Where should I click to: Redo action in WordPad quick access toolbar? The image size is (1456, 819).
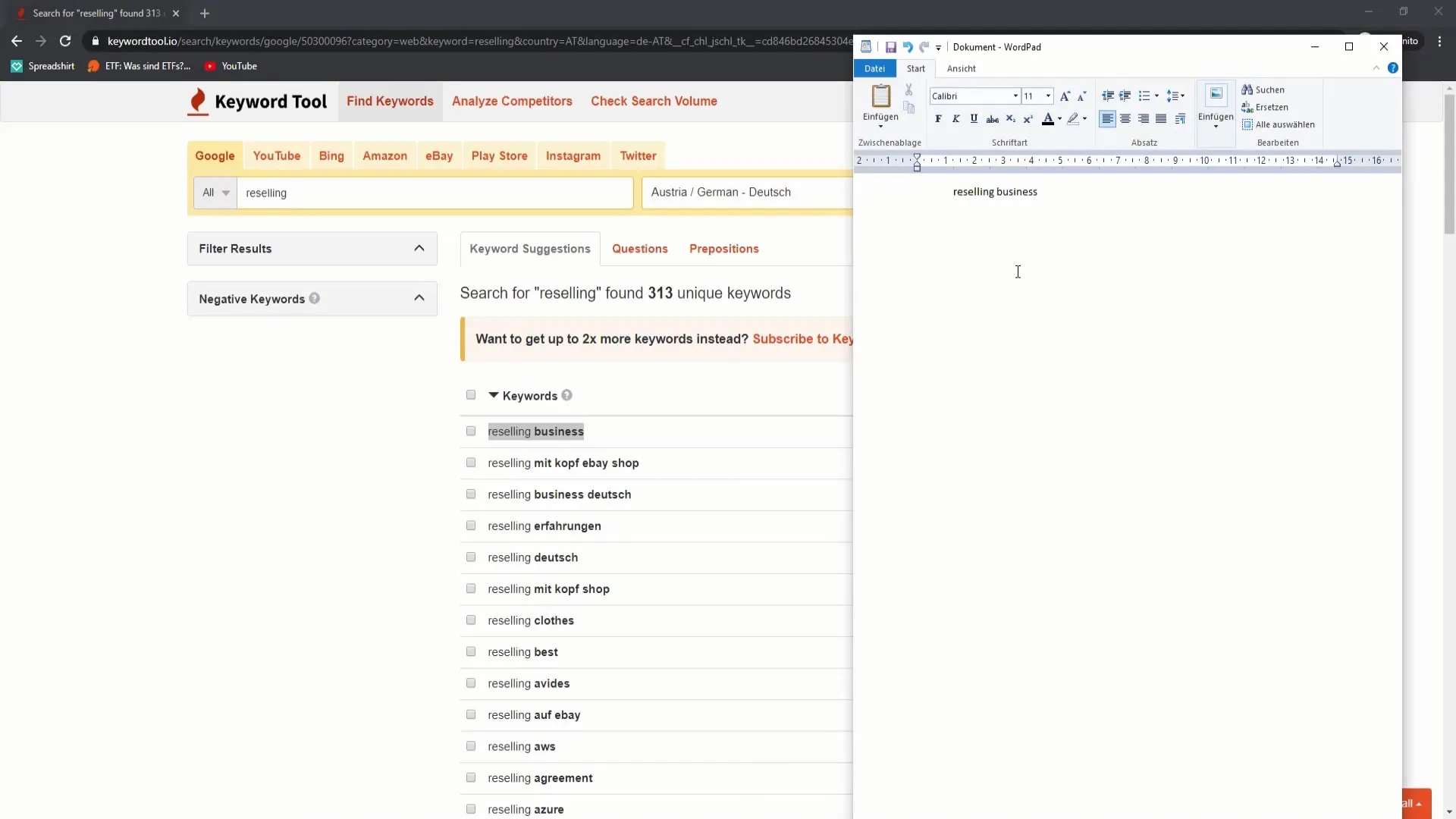click(924, 47)
